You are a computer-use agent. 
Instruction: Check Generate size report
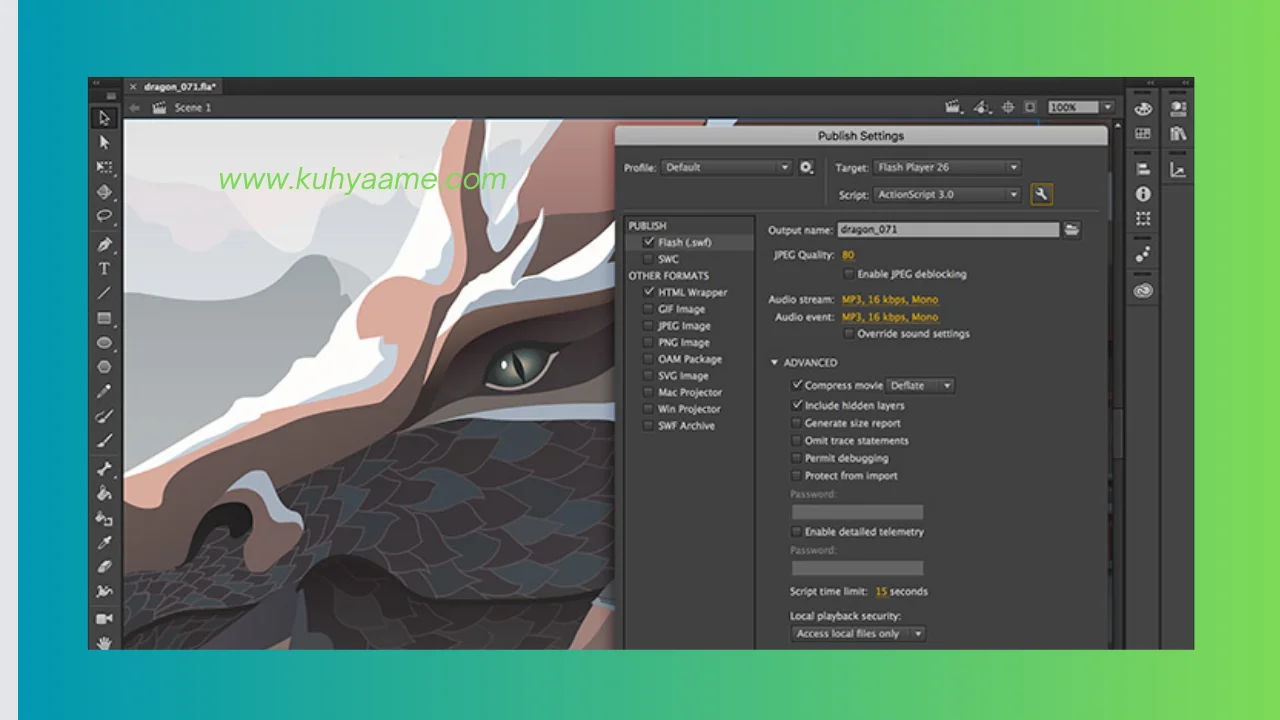coord(797,423)
